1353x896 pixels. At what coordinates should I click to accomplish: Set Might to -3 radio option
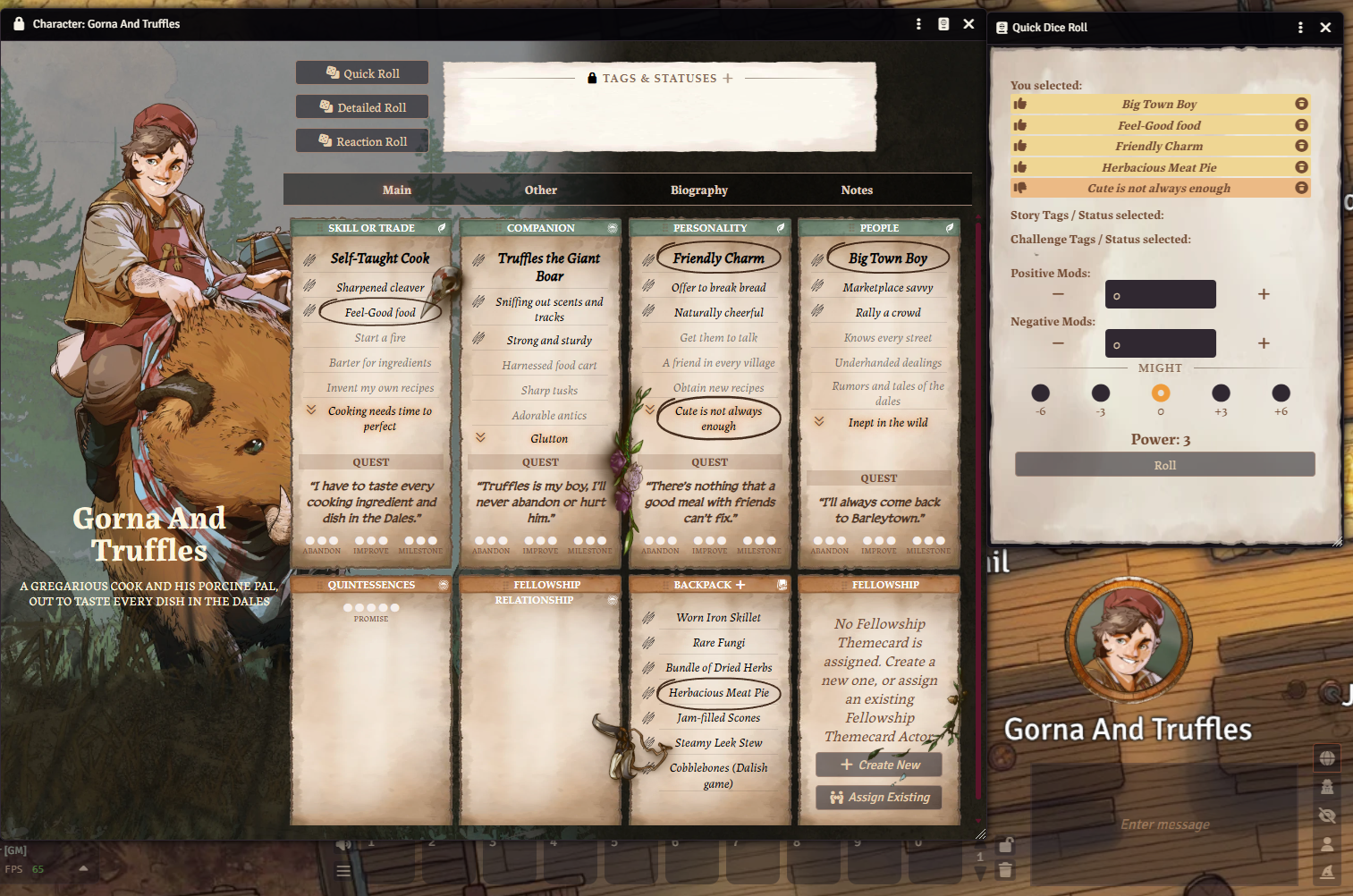pyautogui.click(x=1101, y=393)
